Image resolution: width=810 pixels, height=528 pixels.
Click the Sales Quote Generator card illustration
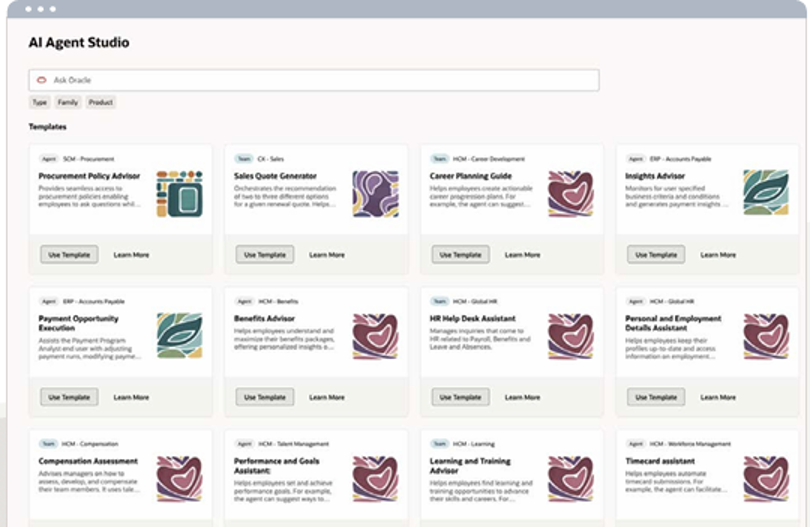tap(376, 194)
